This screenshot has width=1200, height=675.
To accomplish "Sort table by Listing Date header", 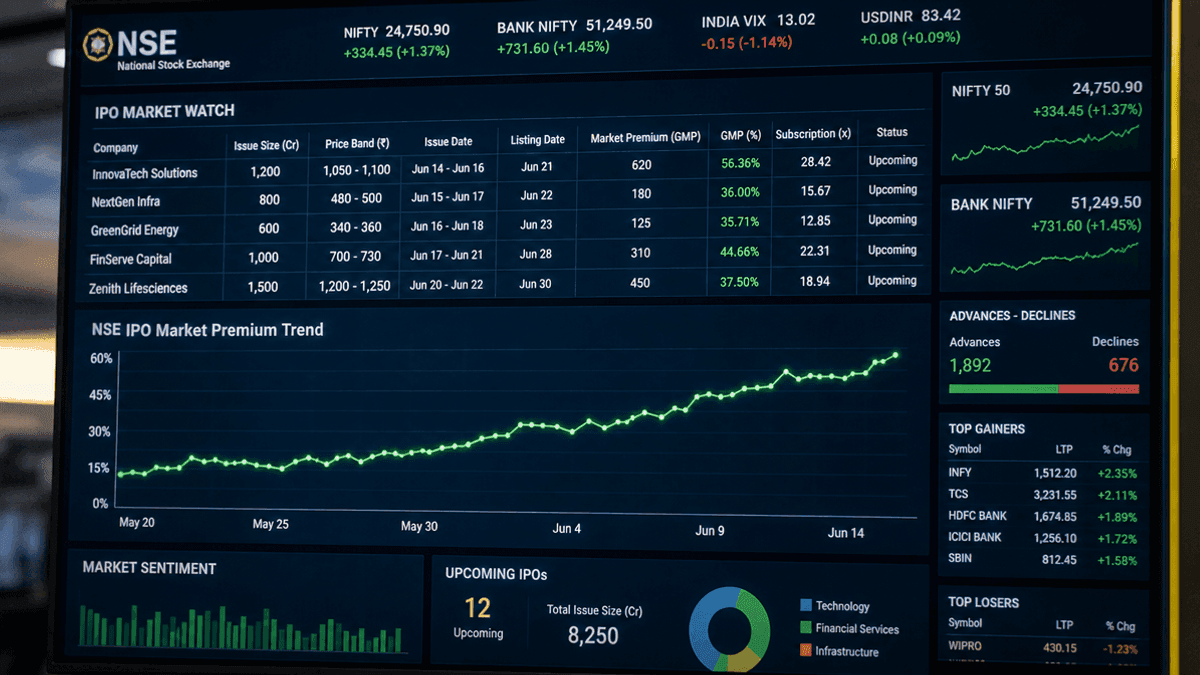I will click(537, 139).
